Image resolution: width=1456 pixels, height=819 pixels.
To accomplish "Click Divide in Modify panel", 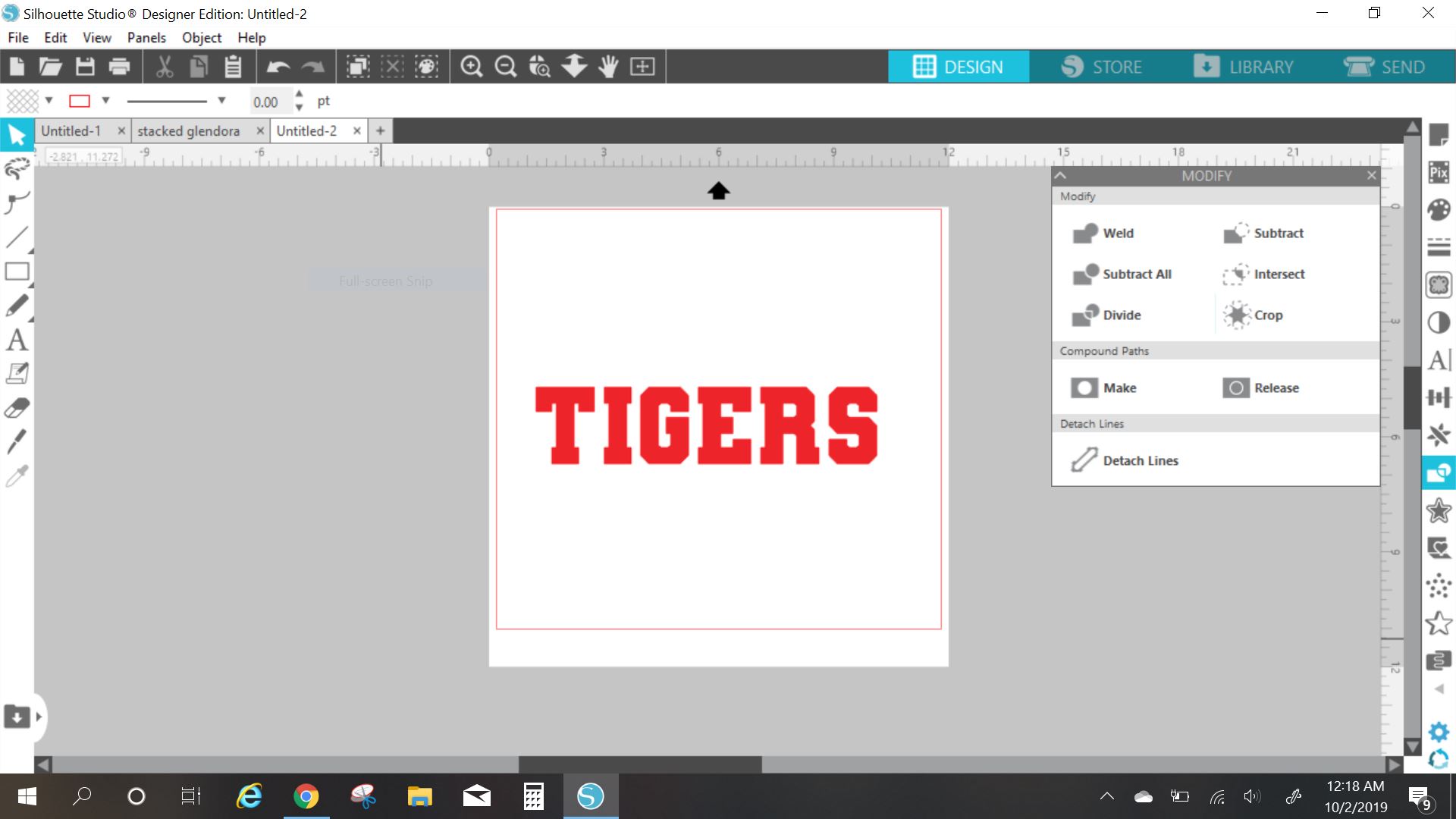I will pyautogui.click(x=1106, y=315).
